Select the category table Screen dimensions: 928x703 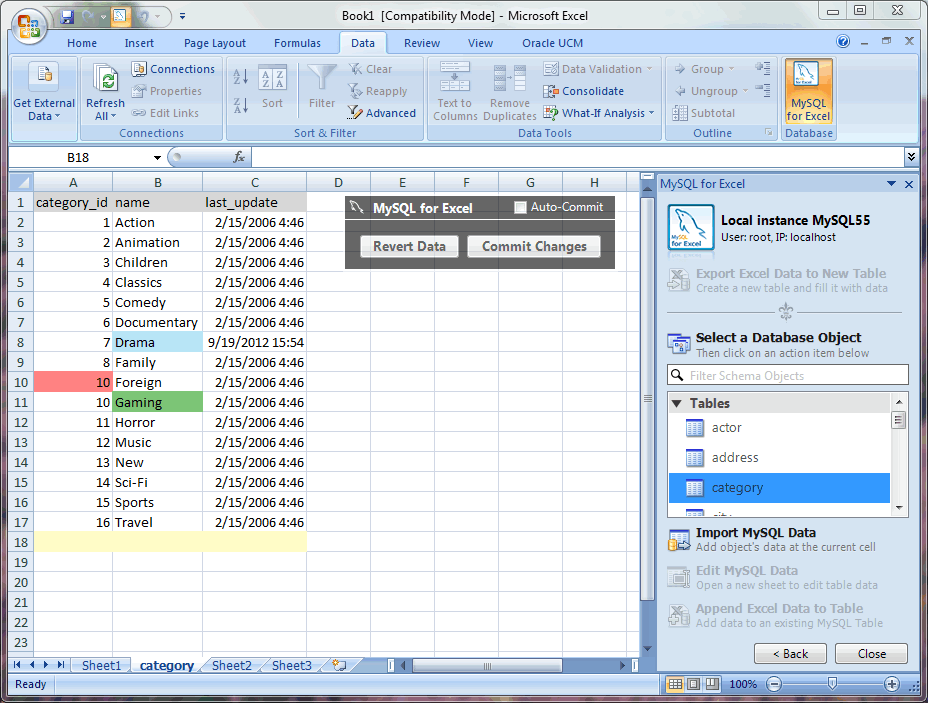(779, 488)
